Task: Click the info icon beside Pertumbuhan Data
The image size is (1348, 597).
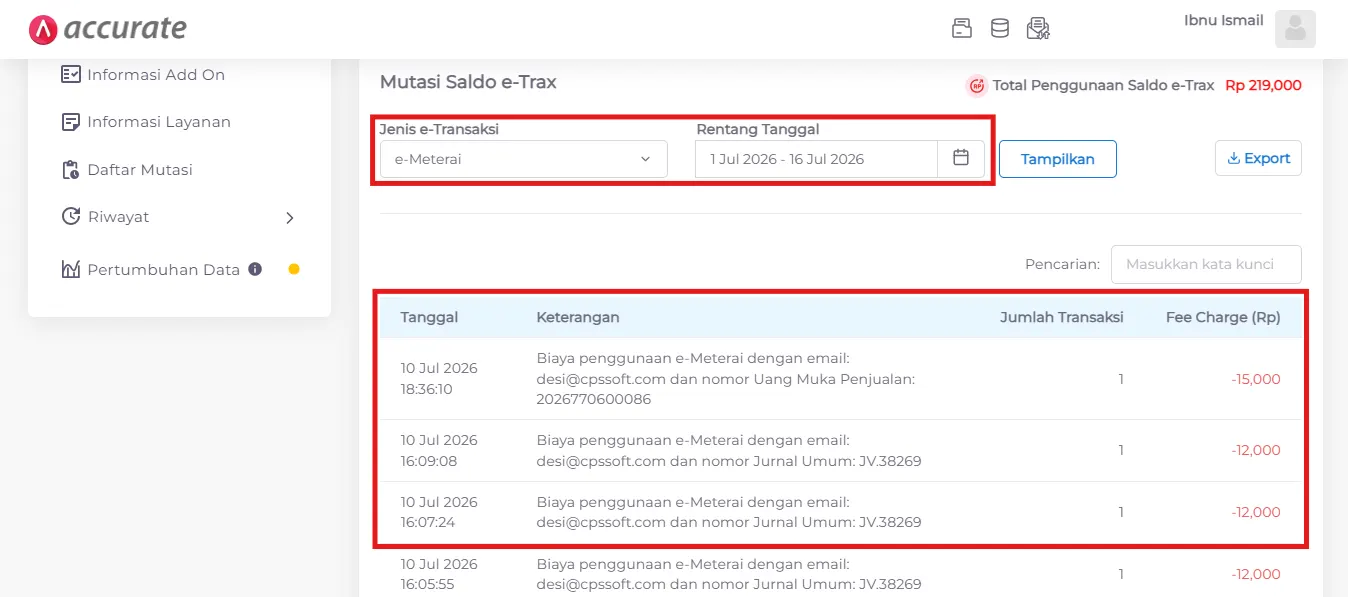Action: (x=255, y=269)
